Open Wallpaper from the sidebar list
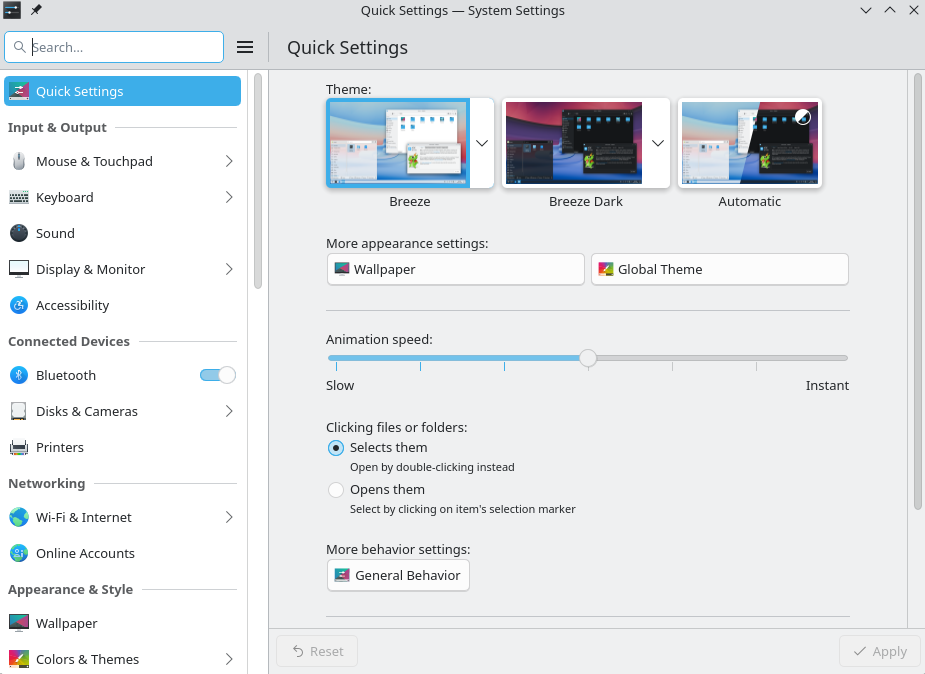The height and width of the screenshot is (674, 925). click(x=122, y=623)
